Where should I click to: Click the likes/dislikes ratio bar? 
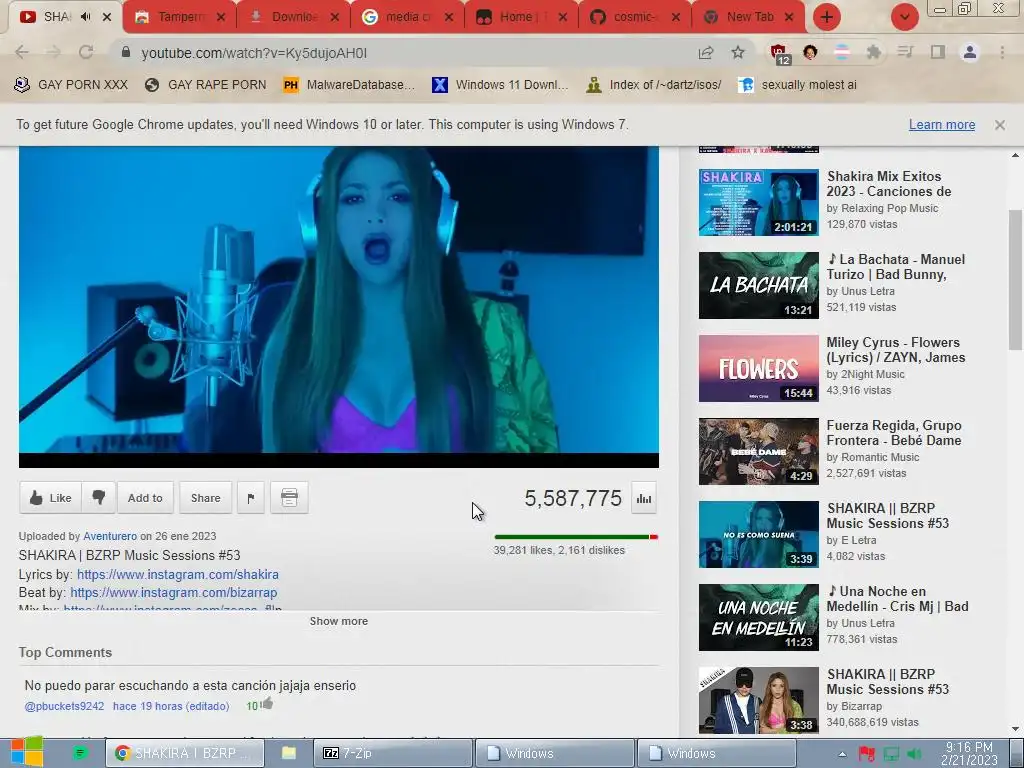(x=576, y=537)
